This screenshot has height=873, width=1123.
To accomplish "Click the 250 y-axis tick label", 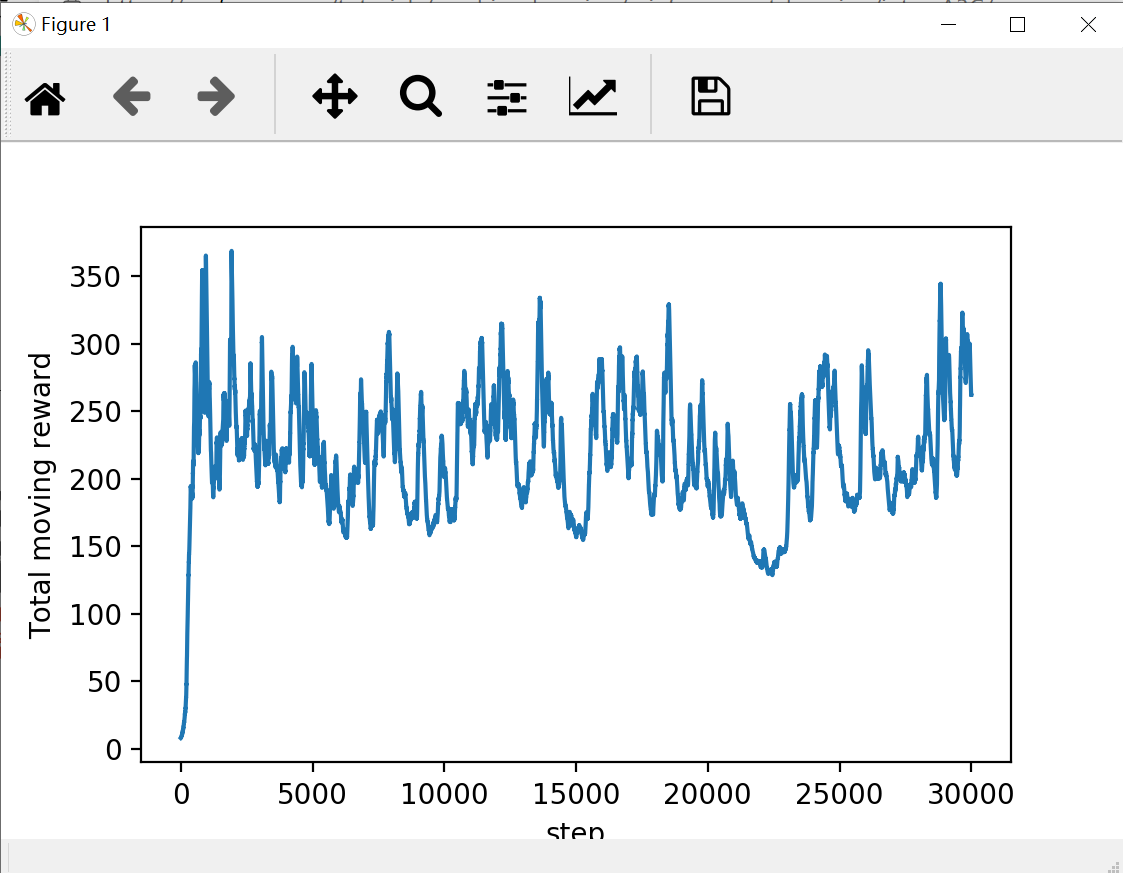I will pos(95,412).
